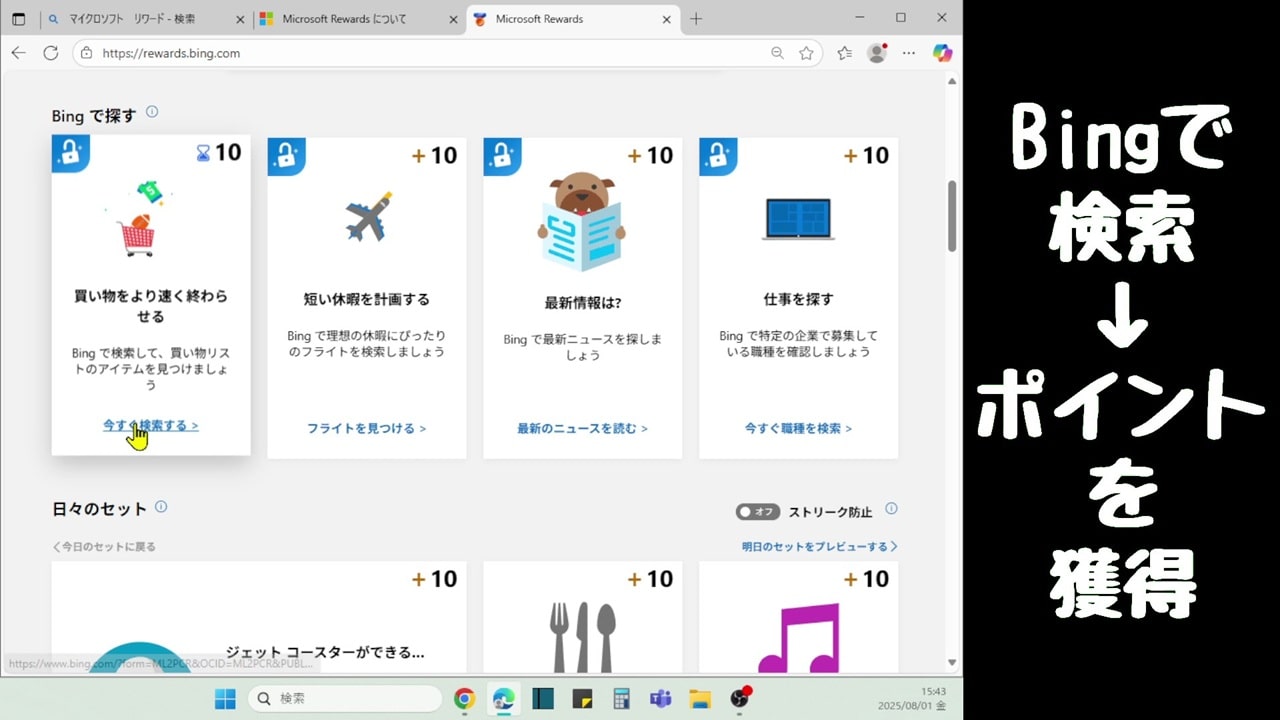View site information lock icon
The height and width of the screenshot is (720, 1280).
[87, 53]
